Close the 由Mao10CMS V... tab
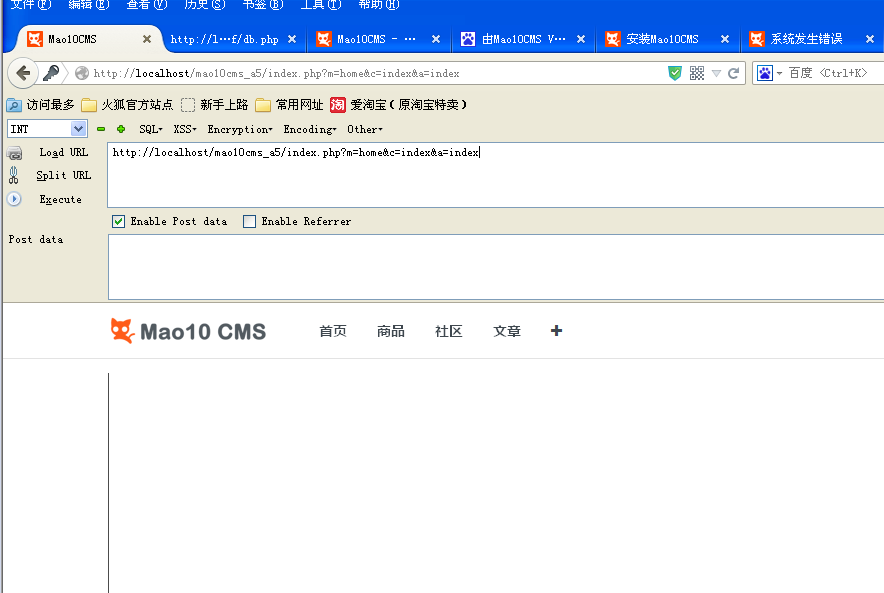Screen dimensions: 884x593 point(581,39)
